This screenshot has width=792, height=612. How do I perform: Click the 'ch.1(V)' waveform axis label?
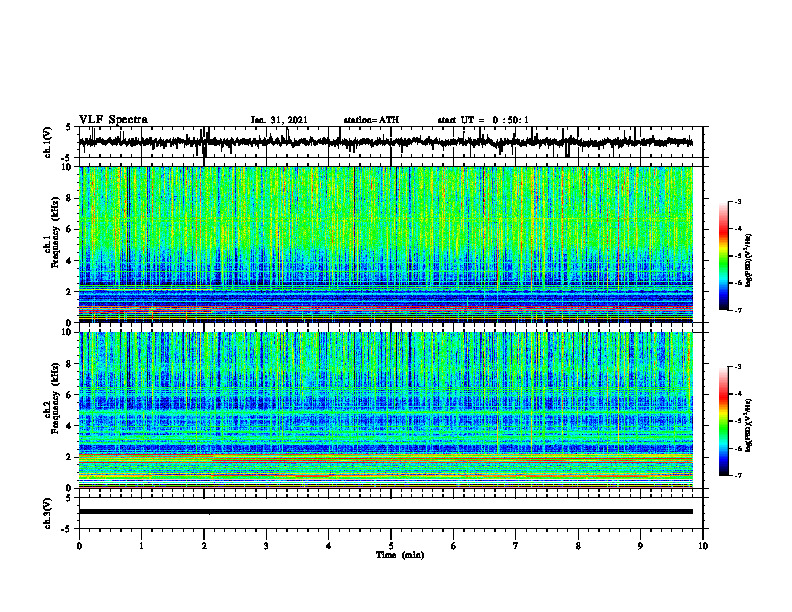(48, 142)
